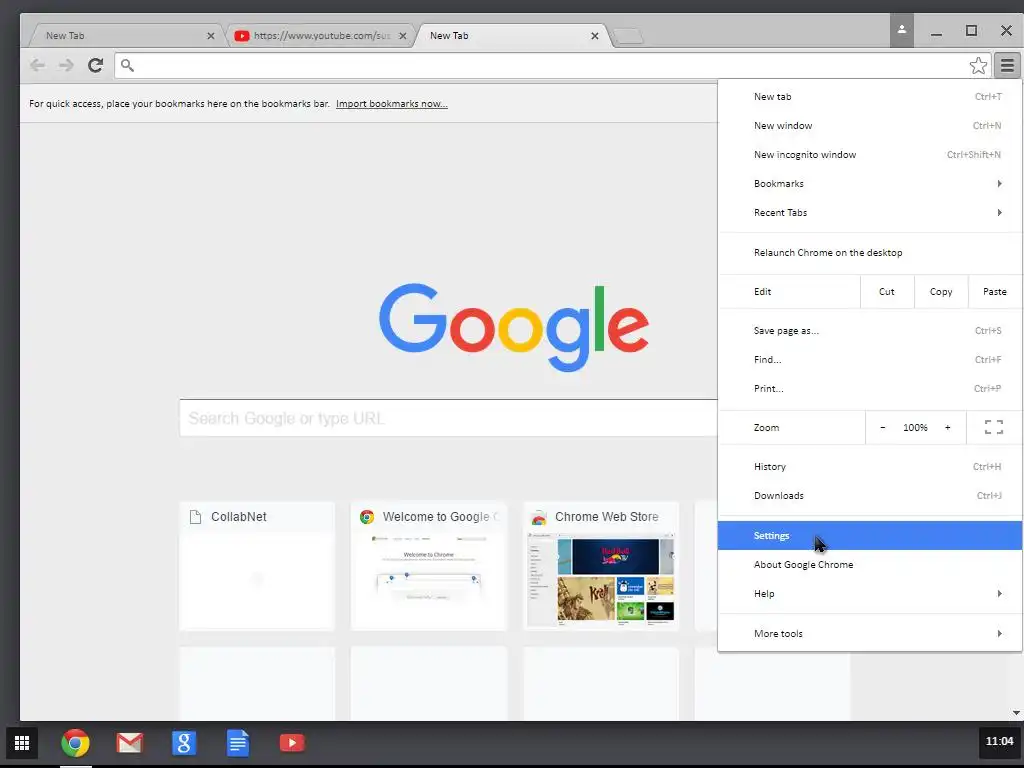1024x768 pixels.
Task: Expand the More tools submenu
Action: click(870, 633)
